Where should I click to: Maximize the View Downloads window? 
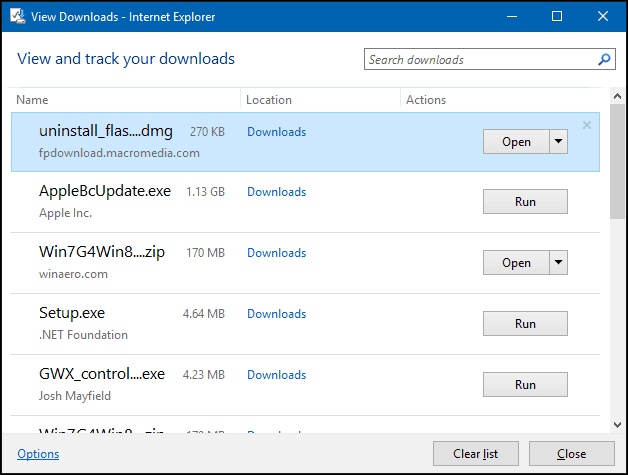tap(557, 16)
